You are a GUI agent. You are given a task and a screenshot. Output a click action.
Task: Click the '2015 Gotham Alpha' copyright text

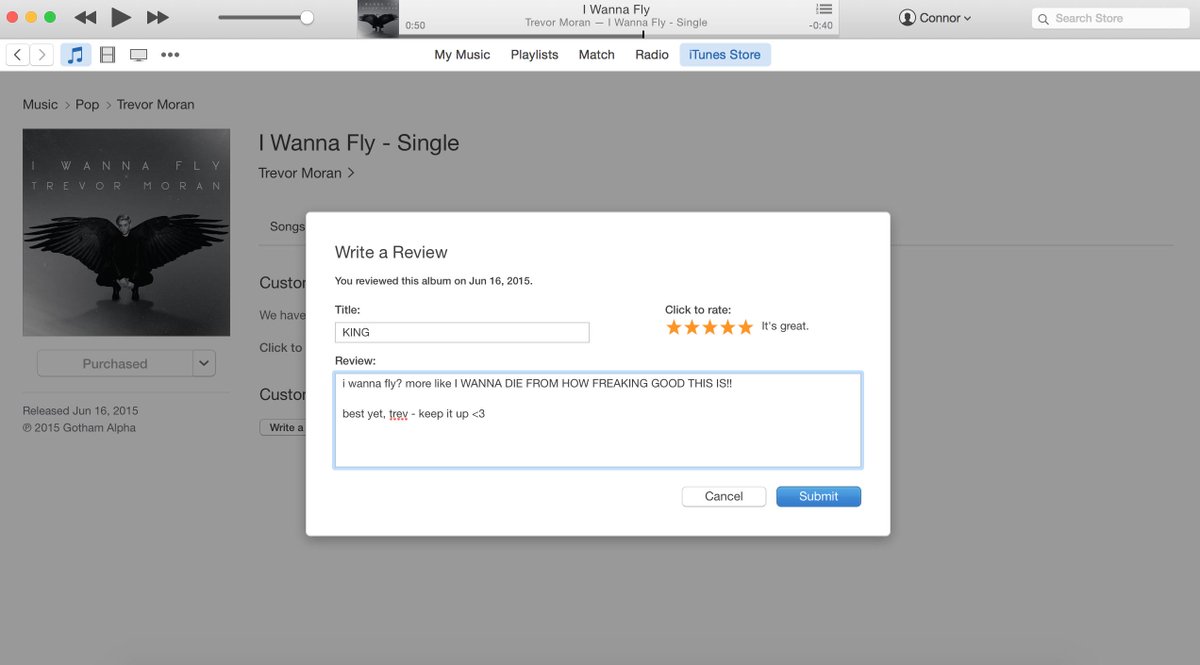coord(79,428)
